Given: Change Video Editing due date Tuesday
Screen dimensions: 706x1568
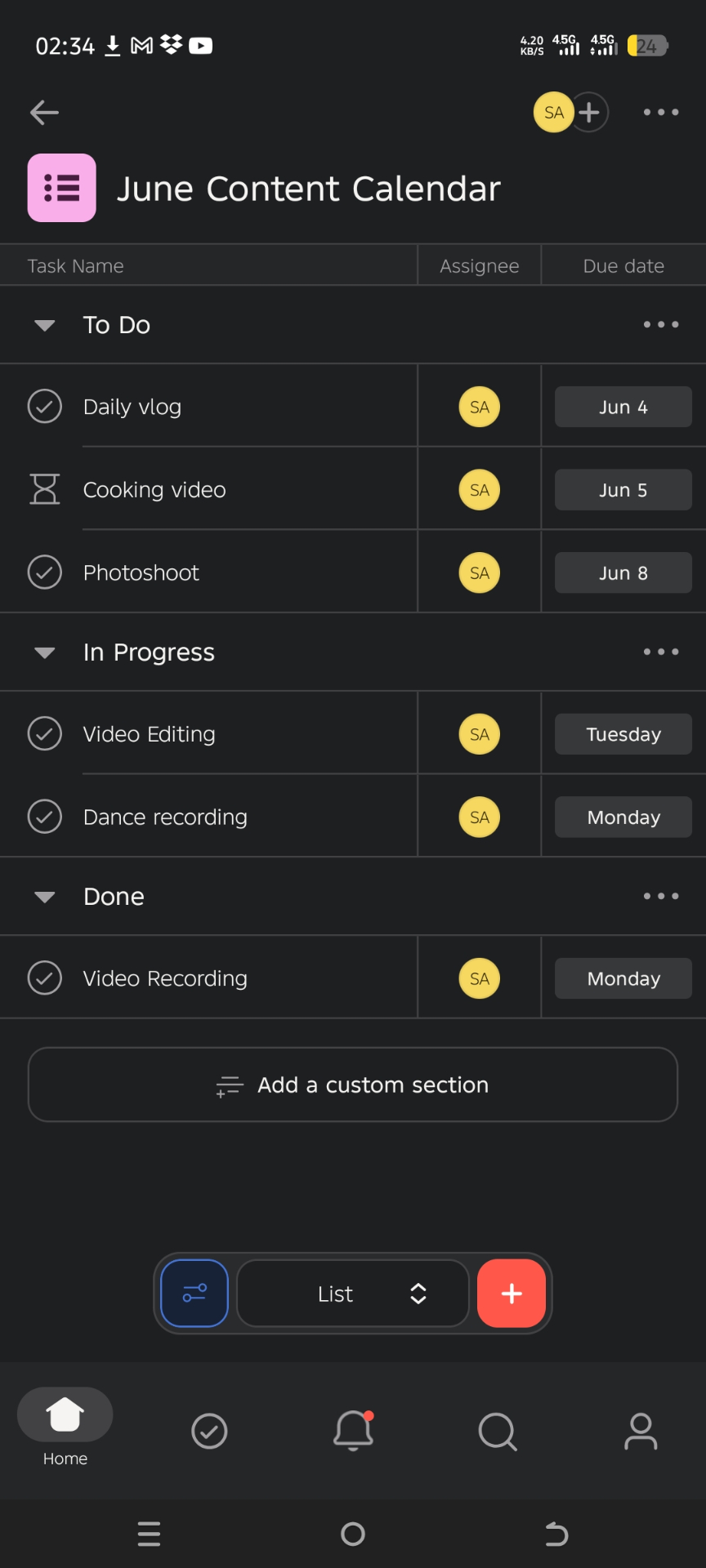Looking at the screenshot, I should [x=623, y=734].
